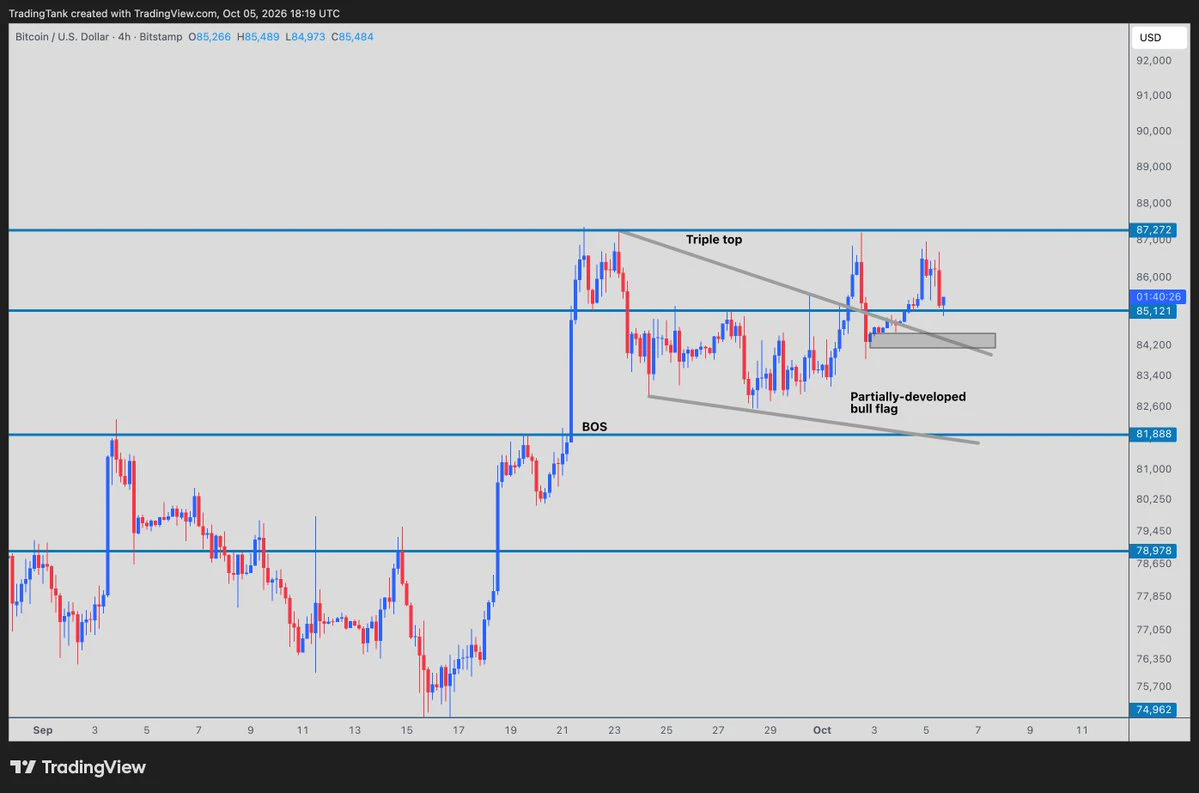Screen dimensions: 1199x793
Task: Open the USD currency selector
Action: pos(1158,37)
